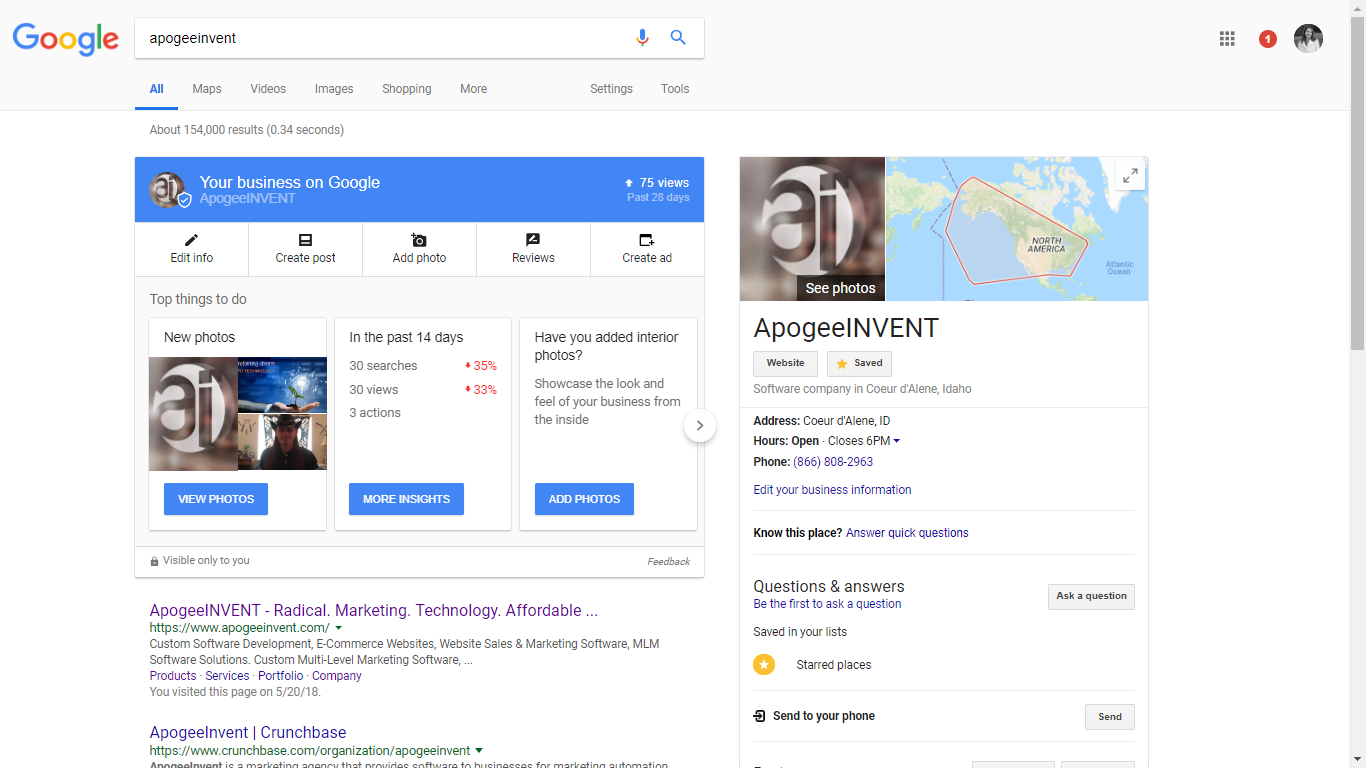Click the blue search magnifier icon

(678, 38)
